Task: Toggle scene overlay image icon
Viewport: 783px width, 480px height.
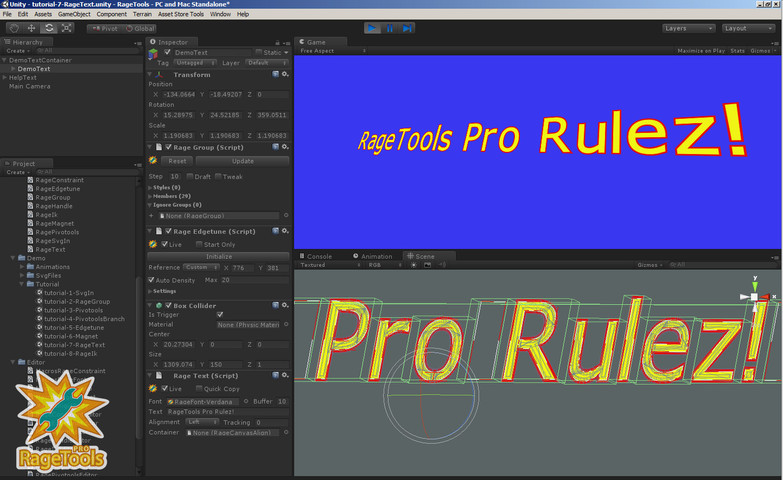Action: coord(427,265)
